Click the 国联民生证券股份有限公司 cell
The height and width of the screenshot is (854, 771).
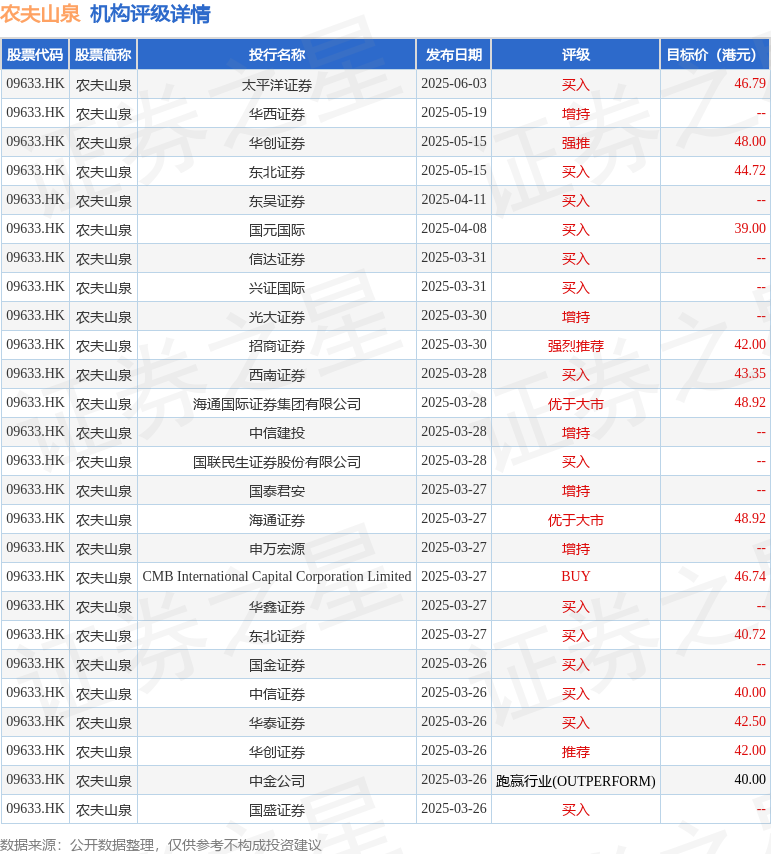click(277, 462)
